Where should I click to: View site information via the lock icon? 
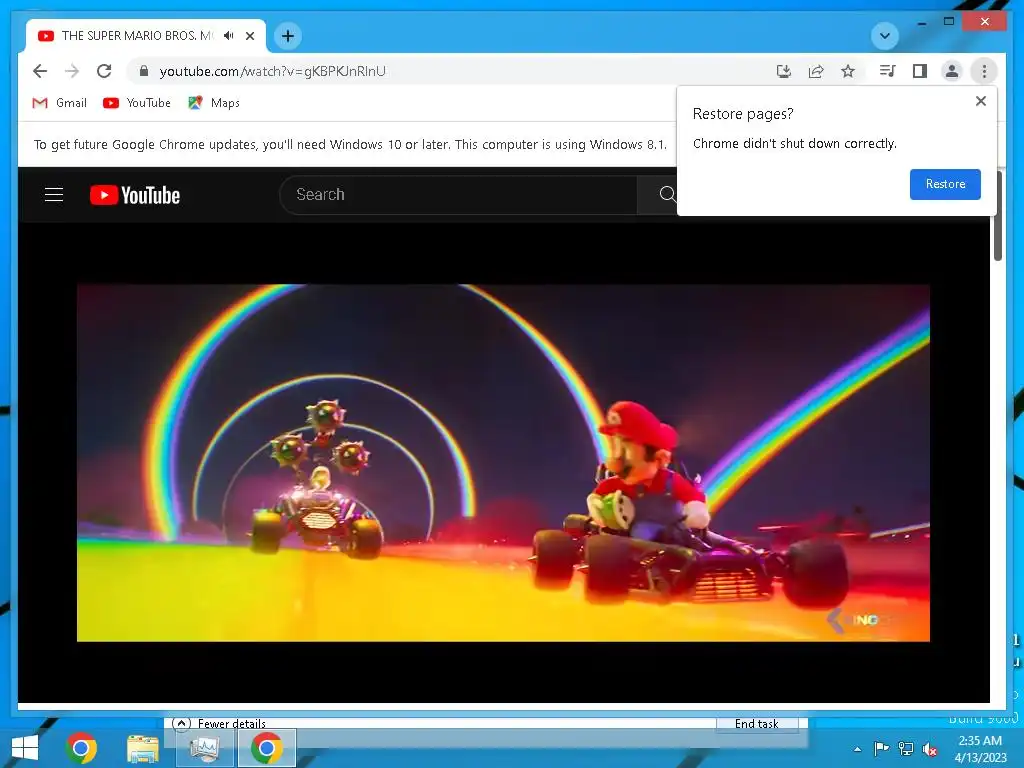click(x=144, y=71)
